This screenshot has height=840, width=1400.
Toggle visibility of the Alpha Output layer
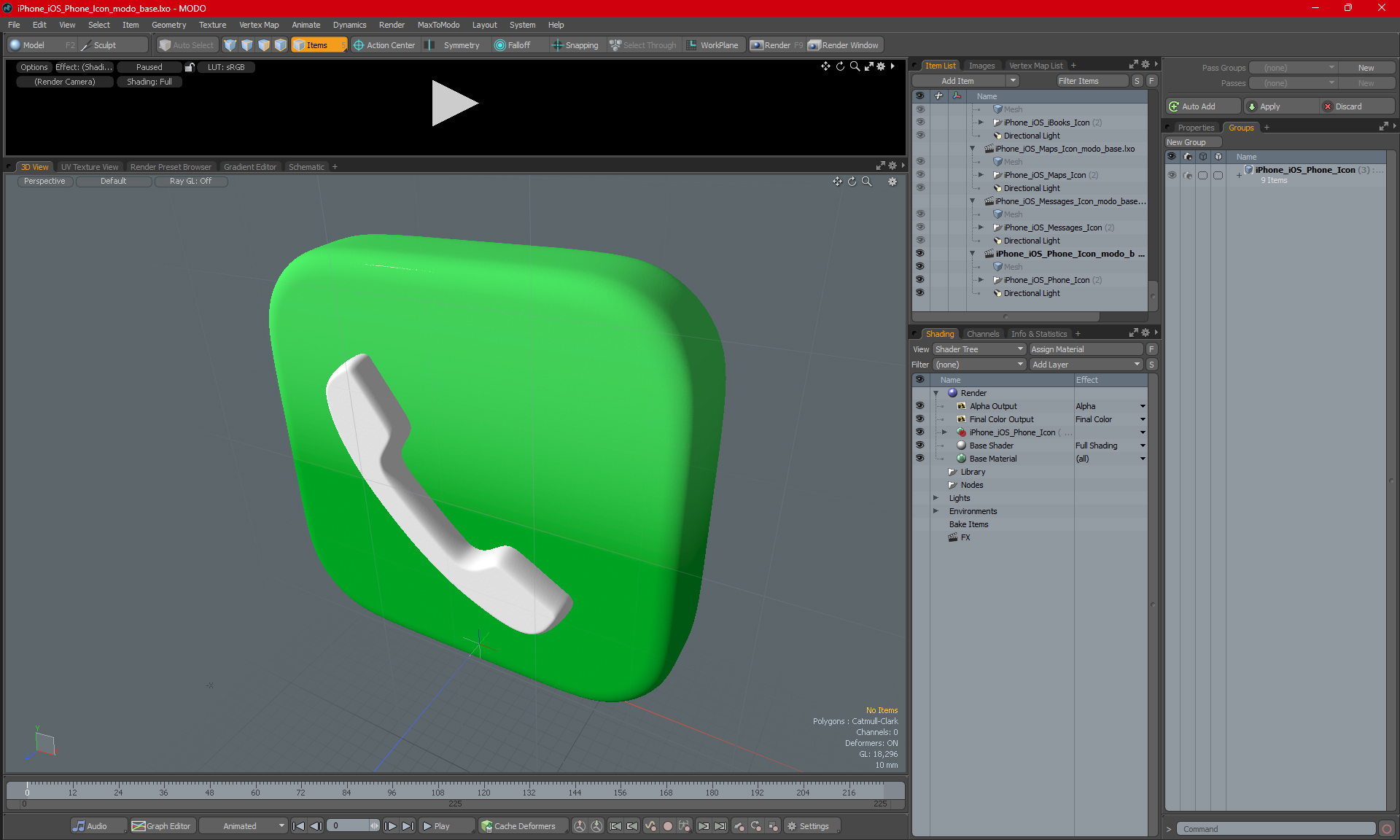click(x=919, y=406)
